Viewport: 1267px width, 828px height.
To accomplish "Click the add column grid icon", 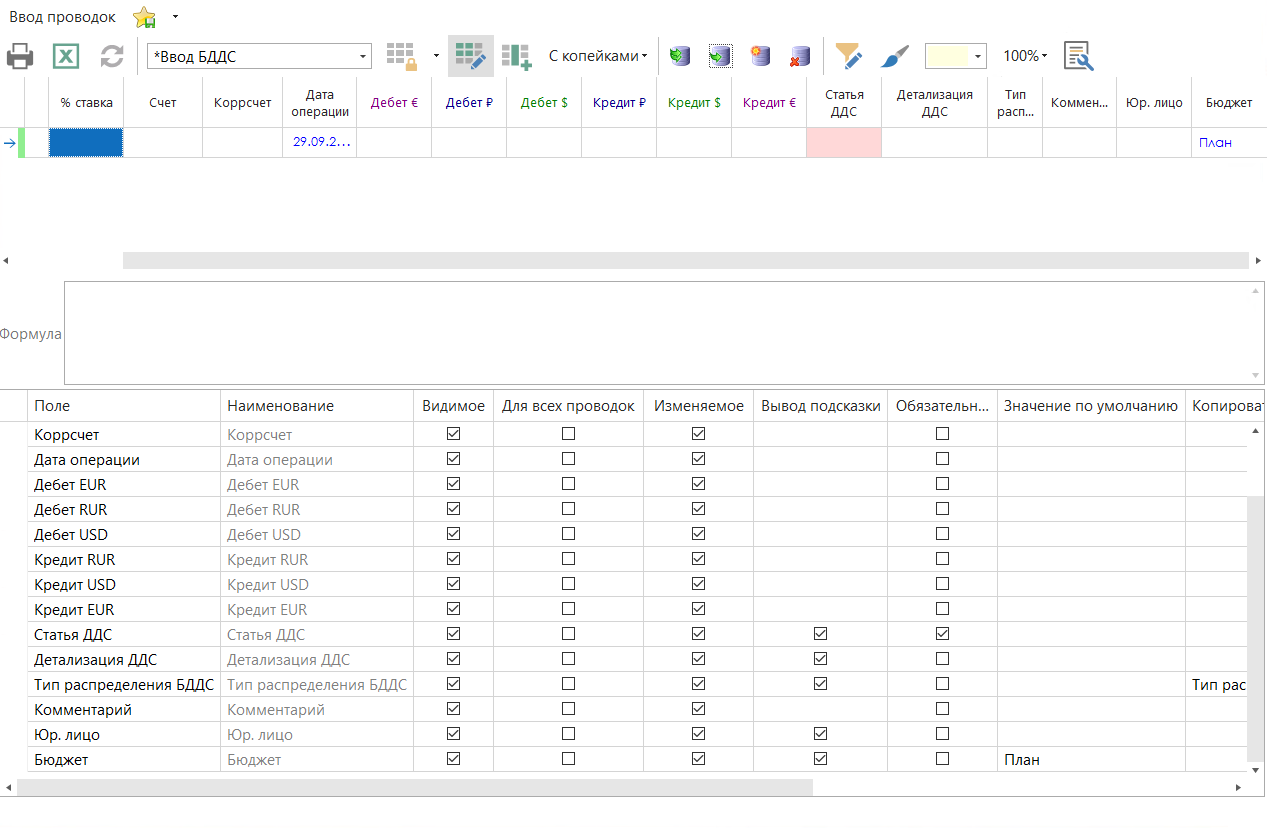I will coord(516,56).
